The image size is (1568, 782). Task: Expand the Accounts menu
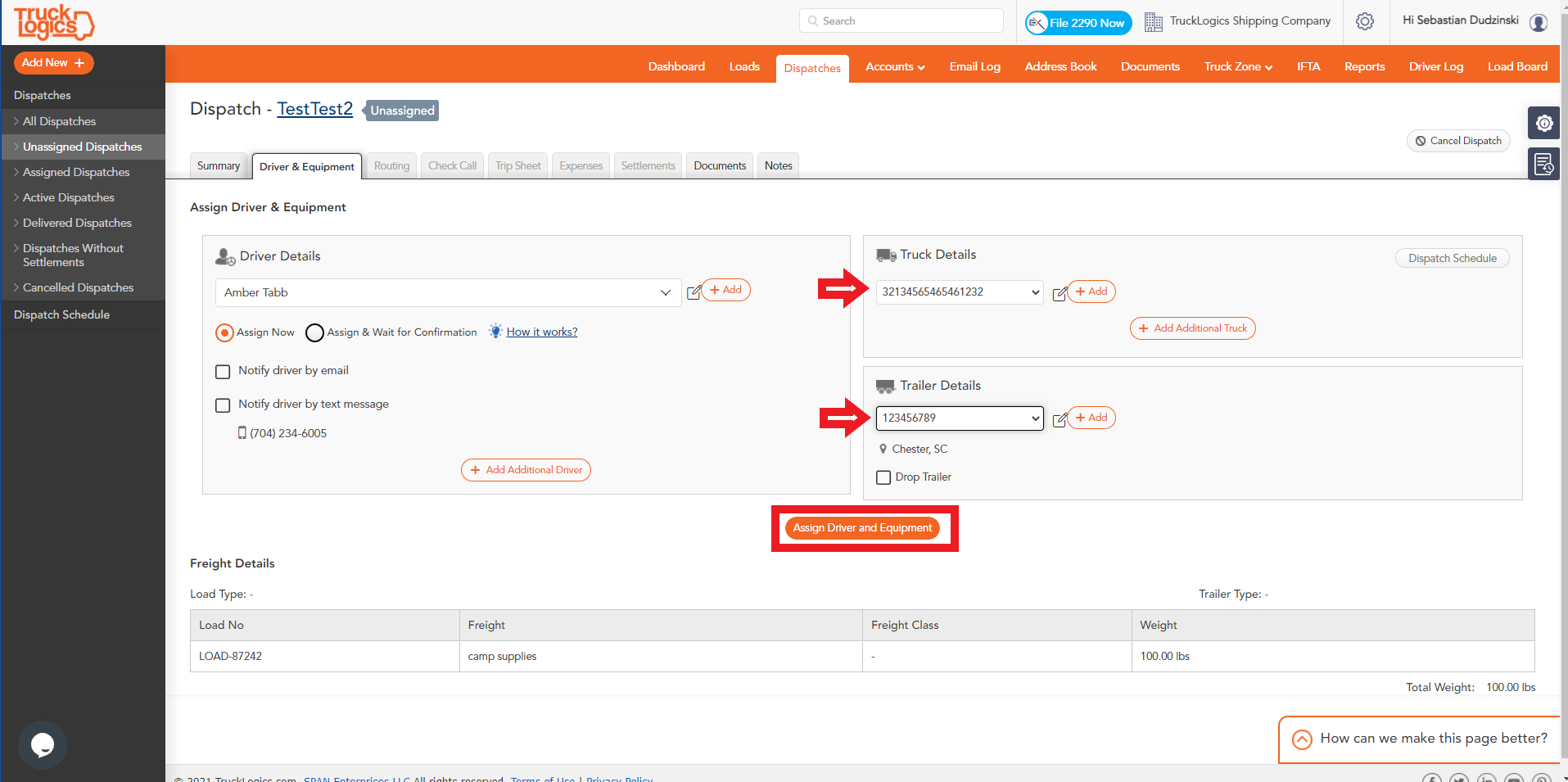point(895,66)
